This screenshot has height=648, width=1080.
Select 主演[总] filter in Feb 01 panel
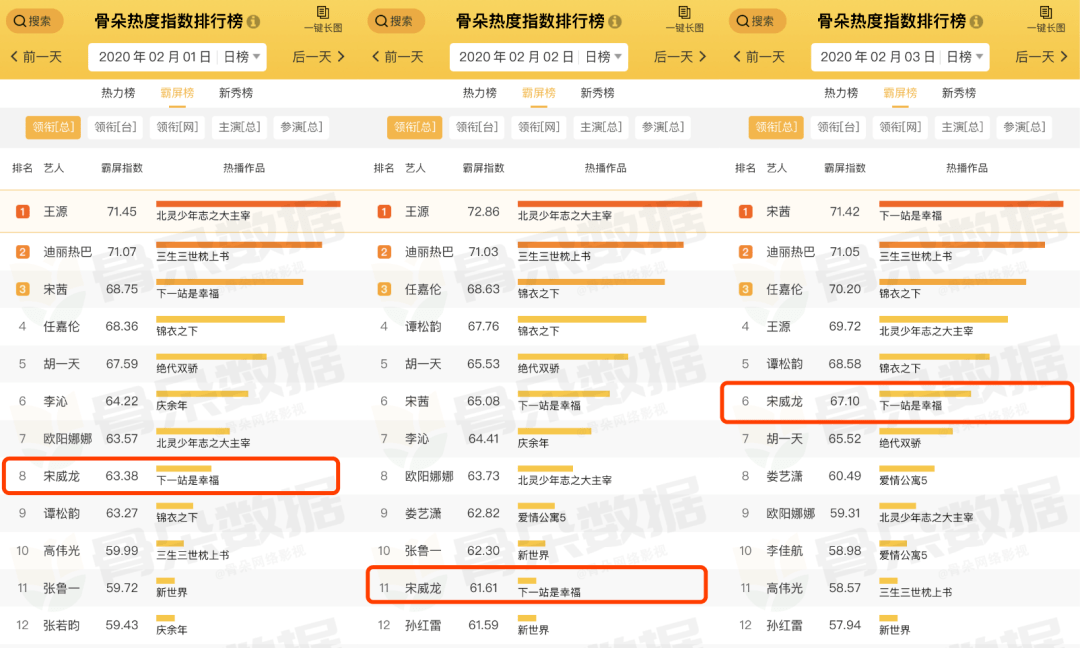(239, 127)
